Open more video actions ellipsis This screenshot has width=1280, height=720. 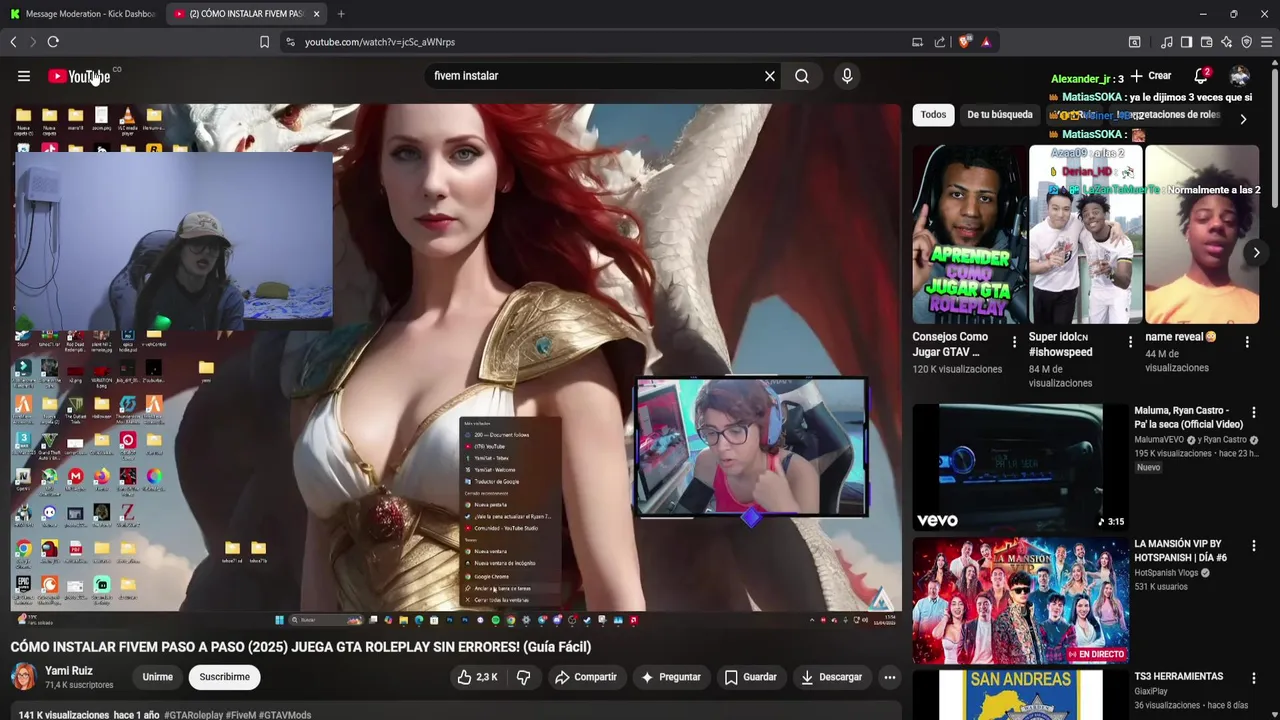point(889,677)
